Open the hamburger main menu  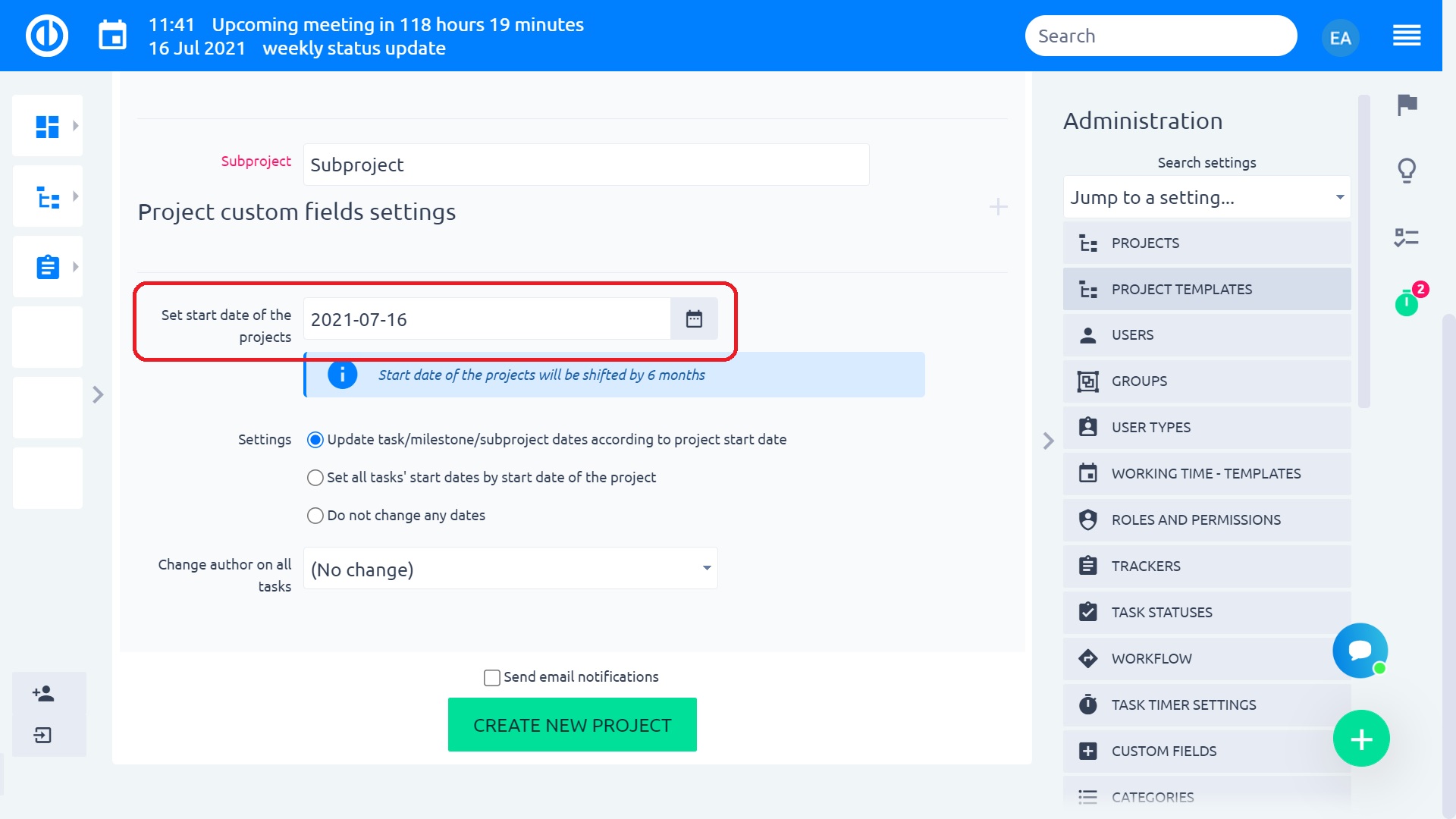[x=1407, y=36]
